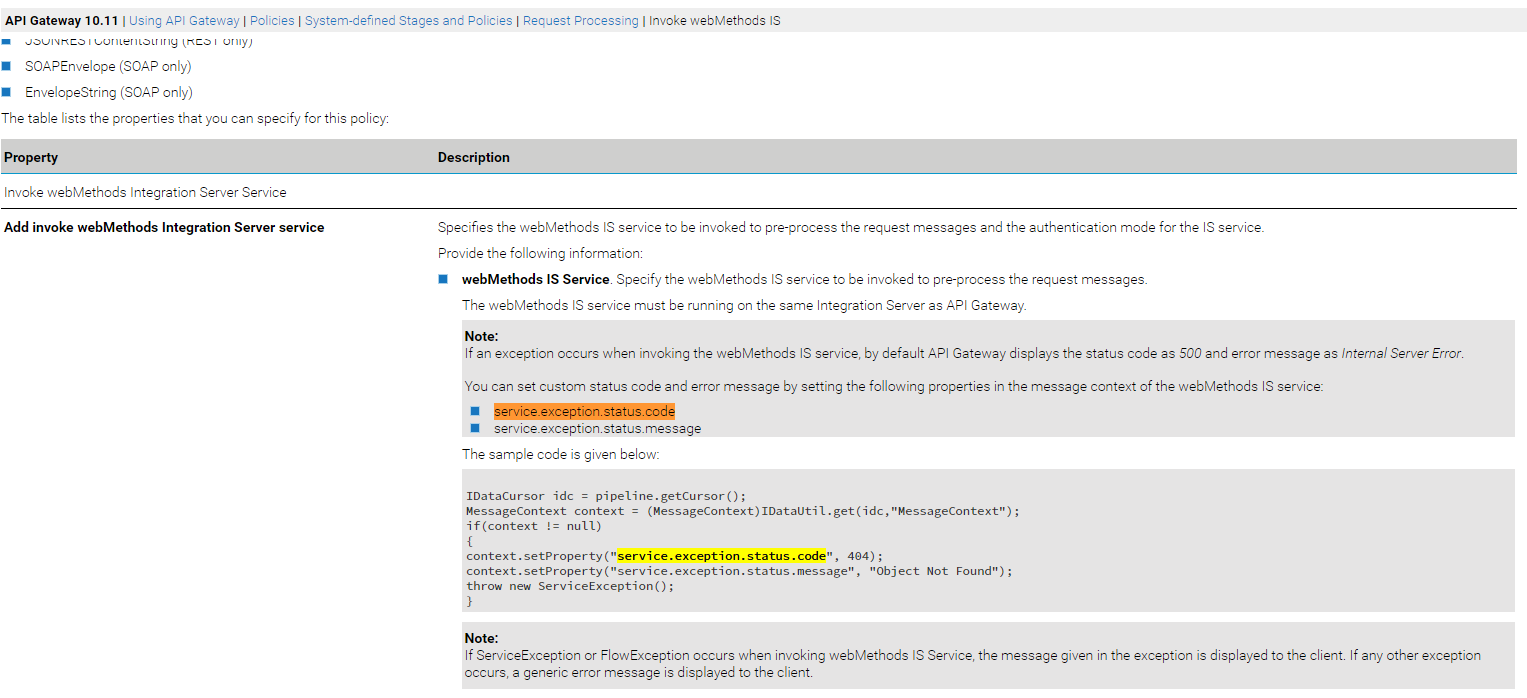Click the orange-highlighted service.exception.status.code text
The height and width of the screenshot is (698, 1527).
coord(584,411)
